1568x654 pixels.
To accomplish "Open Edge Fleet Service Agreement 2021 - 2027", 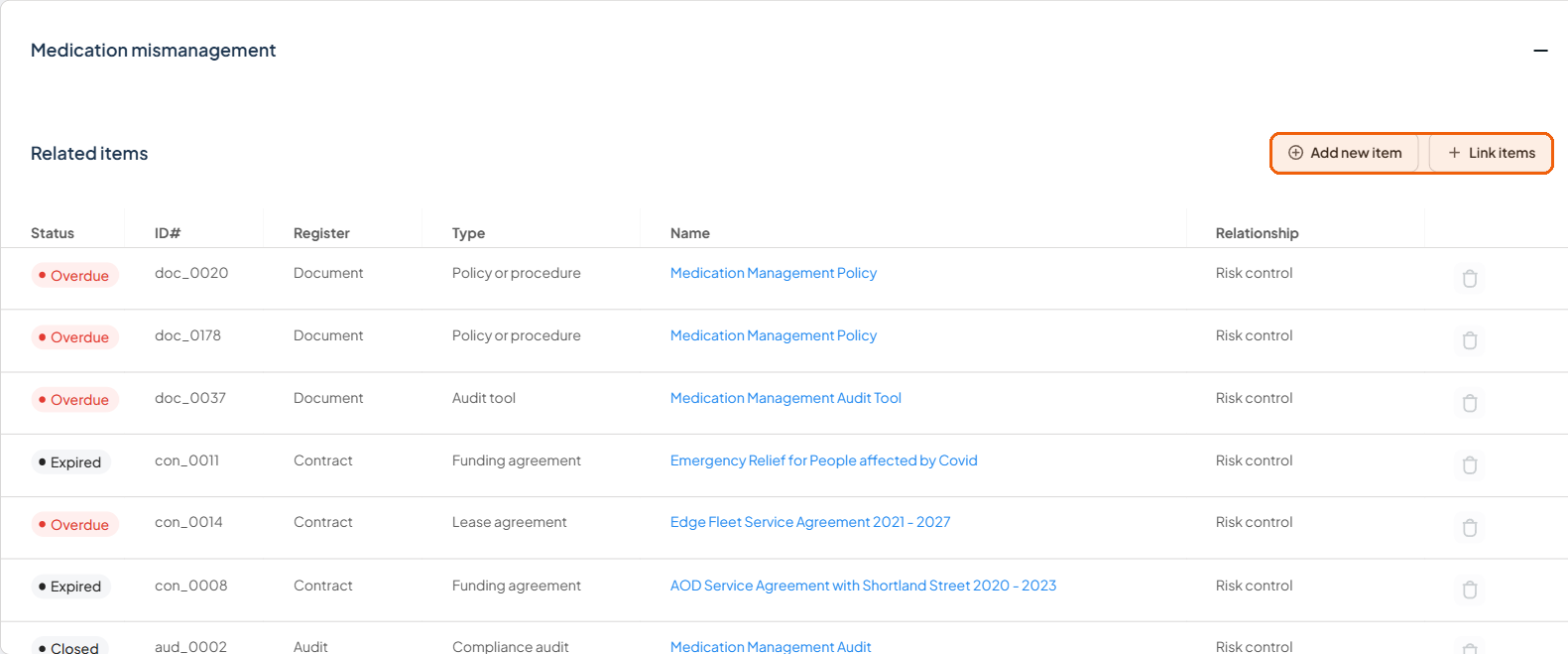I will [x=810, y=522].
